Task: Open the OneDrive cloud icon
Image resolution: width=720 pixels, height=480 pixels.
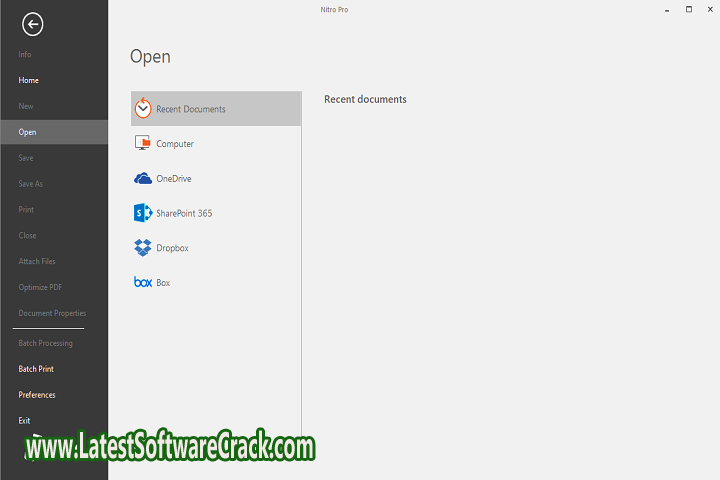Action: (143, 178)
